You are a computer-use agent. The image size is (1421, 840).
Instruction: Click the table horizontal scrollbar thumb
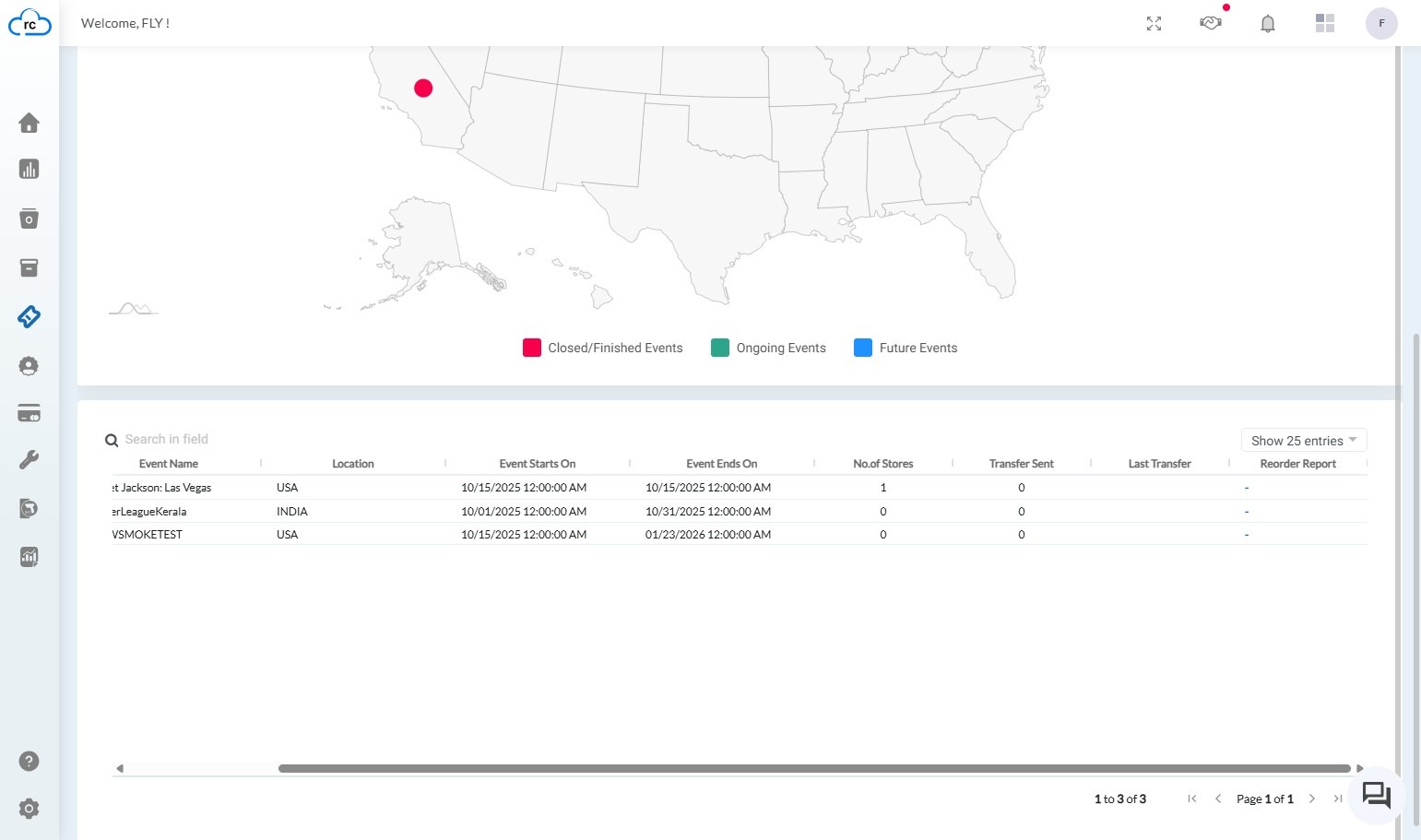[814, 768]
